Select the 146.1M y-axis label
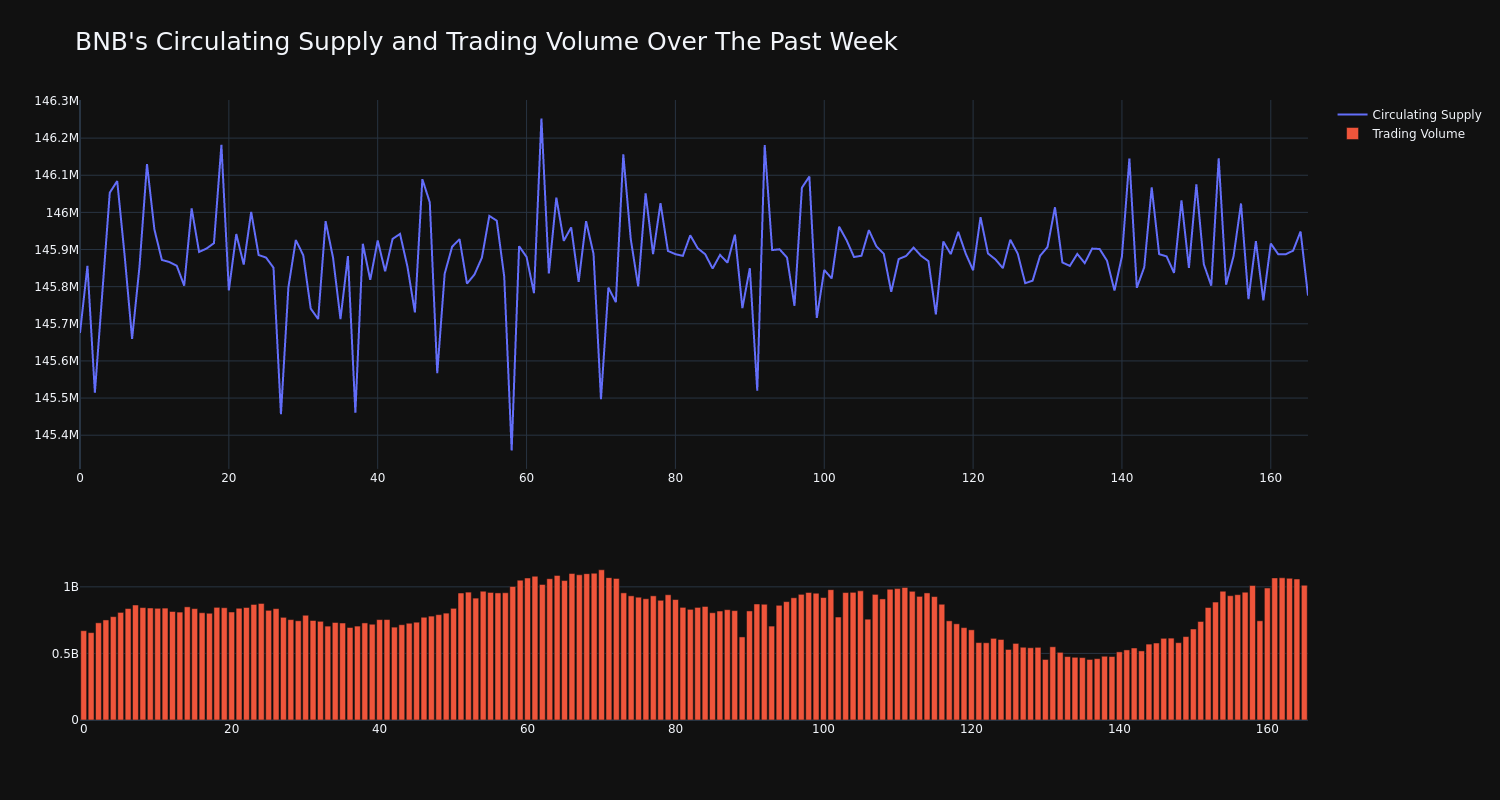The image size is (1500, 800). tap(56, 175)
